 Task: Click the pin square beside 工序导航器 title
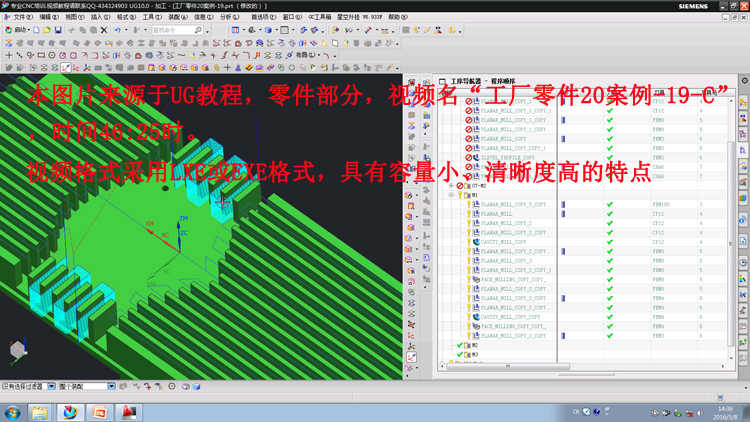442,81
